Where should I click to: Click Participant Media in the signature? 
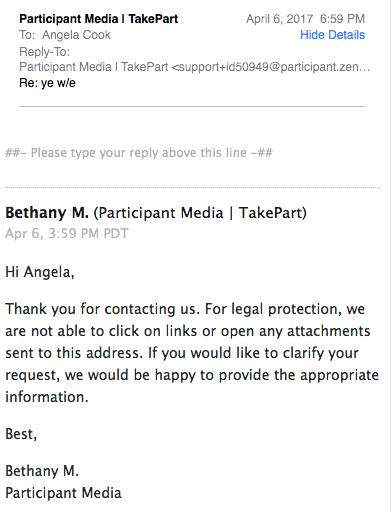coord(63,493)
